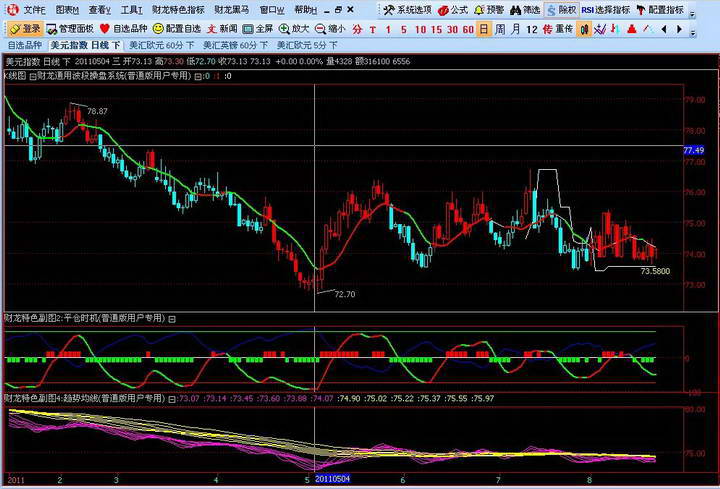Switch to 美元指数 日线 tab

[85, 45]
